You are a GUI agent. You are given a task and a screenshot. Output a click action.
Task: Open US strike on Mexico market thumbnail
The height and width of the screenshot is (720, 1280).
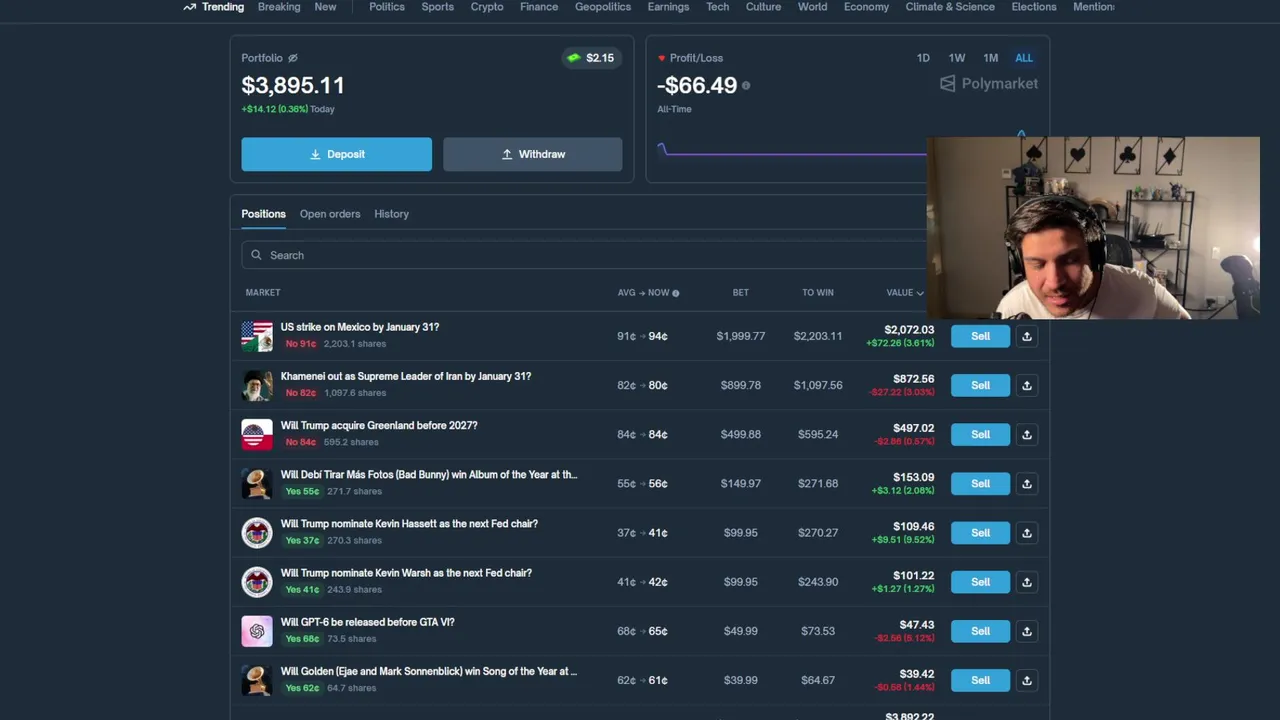click(257, 336)
